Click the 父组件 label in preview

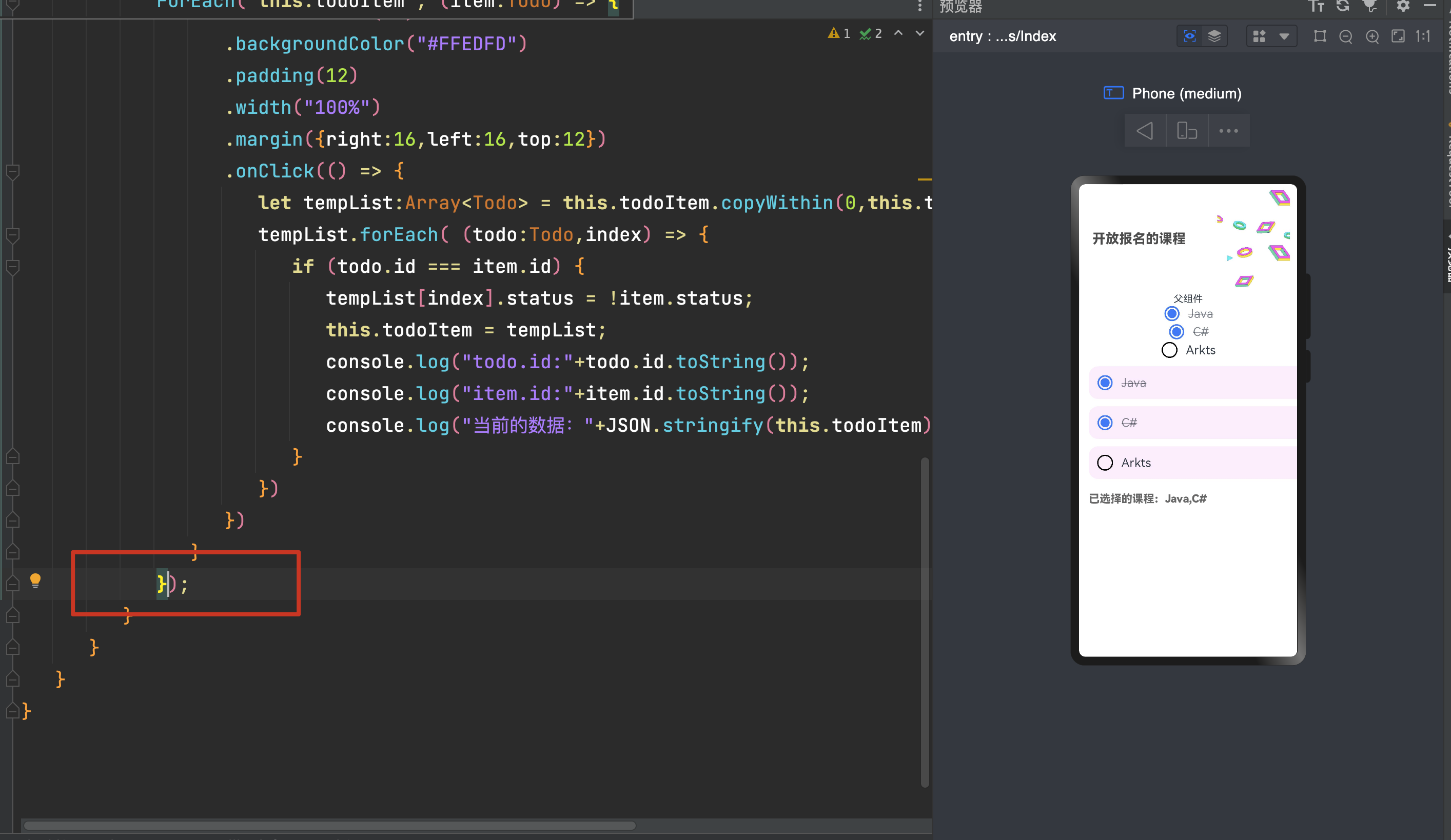[1188, 298]
